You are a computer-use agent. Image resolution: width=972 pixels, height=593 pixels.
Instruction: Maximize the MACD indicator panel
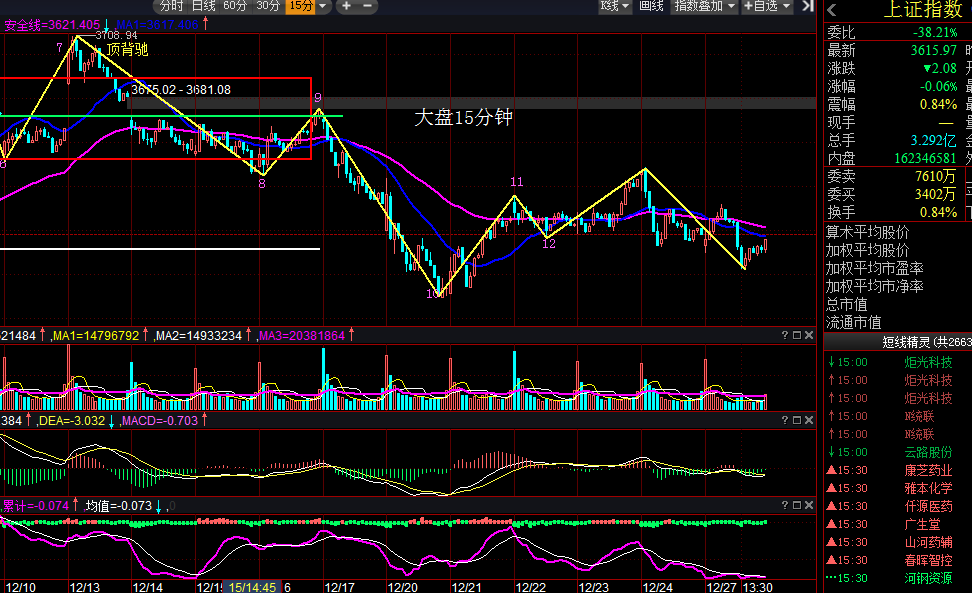797,420
